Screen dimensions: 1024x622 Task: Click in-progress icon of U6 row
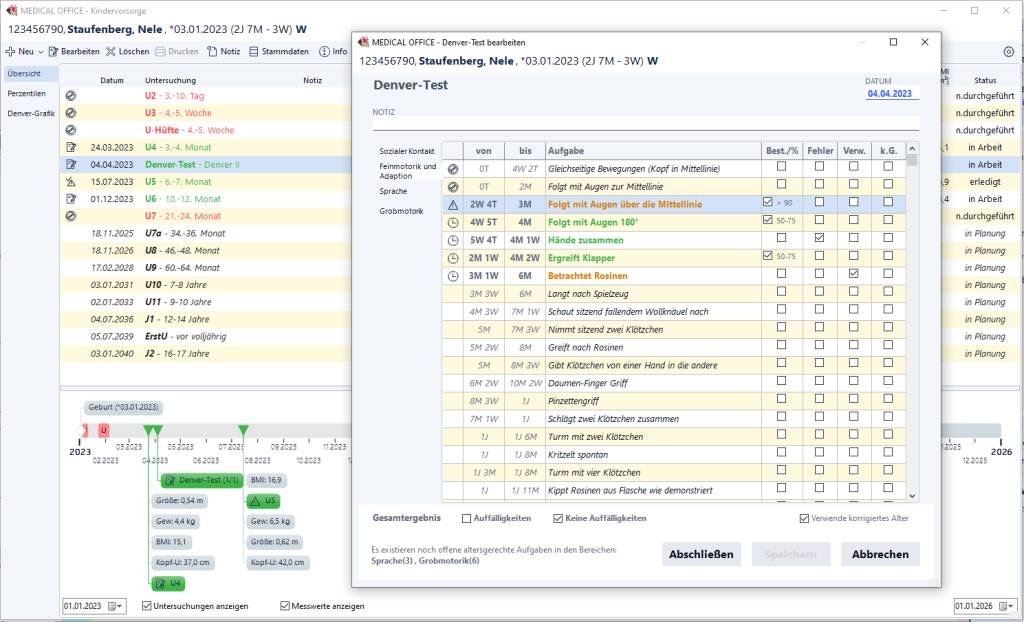pyautogui.click(x=71, y=199)
